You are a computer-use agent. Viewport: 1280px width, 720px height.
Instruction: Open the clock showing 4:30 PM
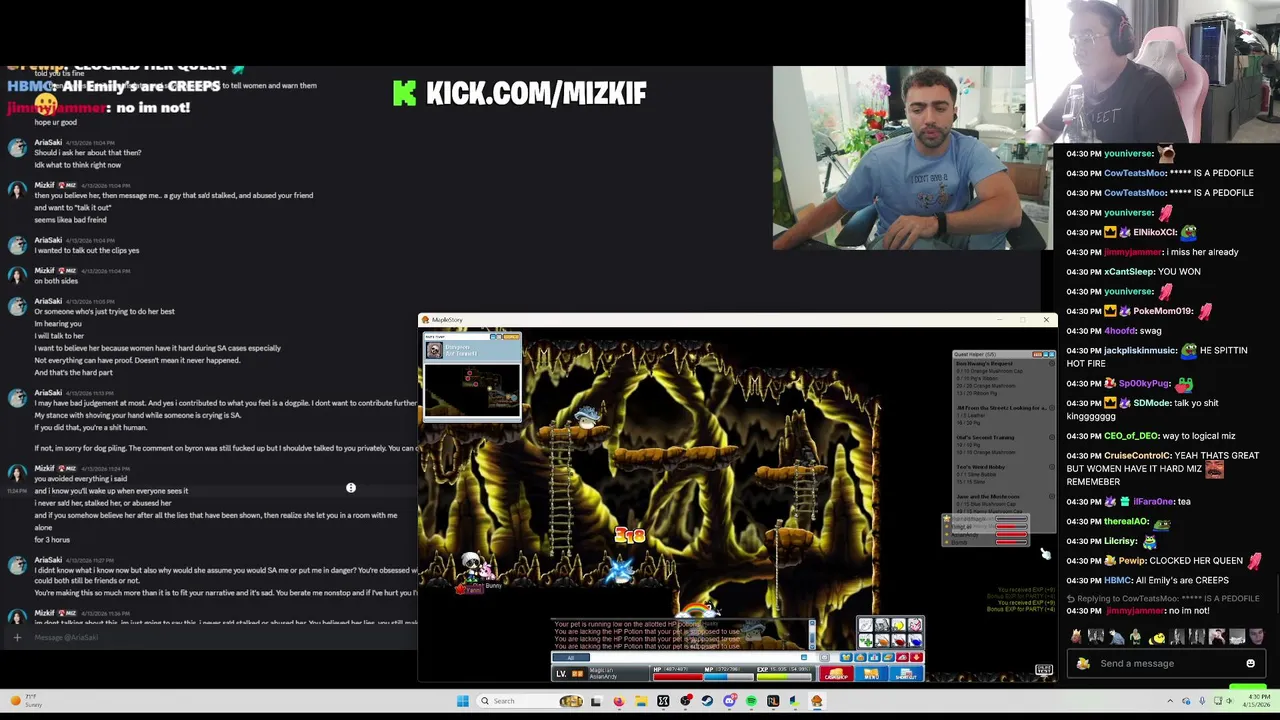(x=1257, y=700)
